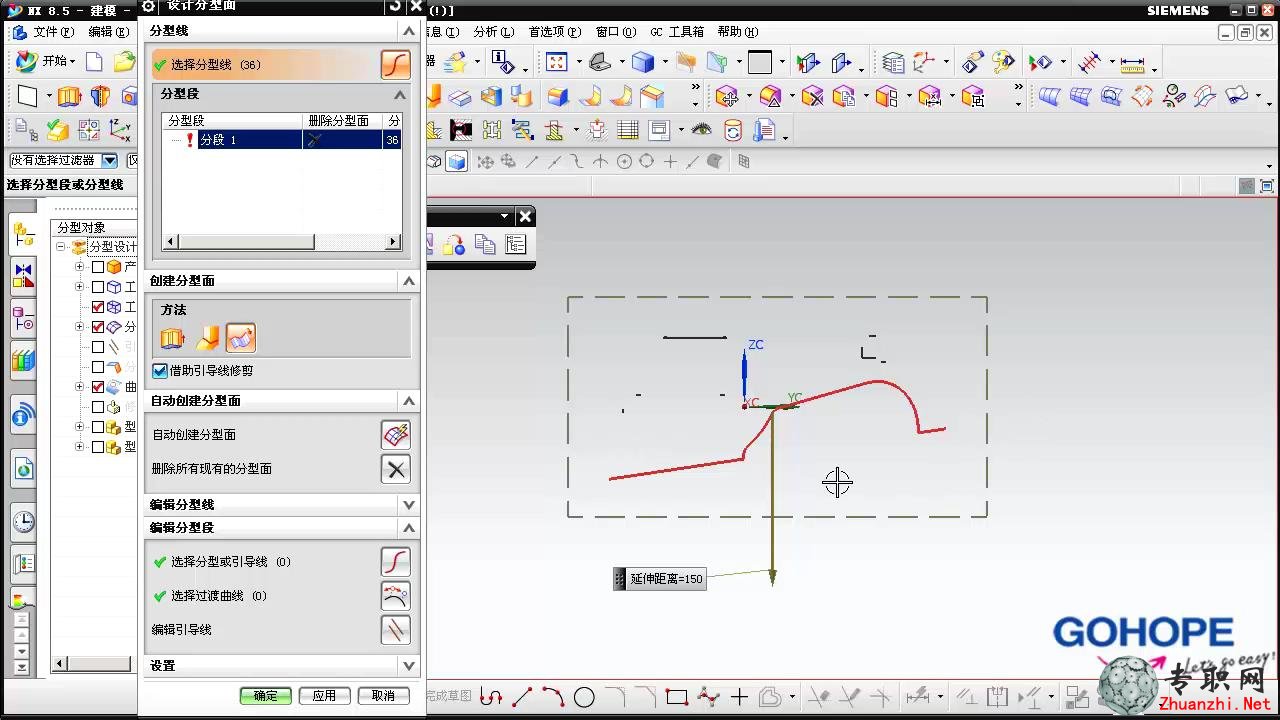Image resolution: width=1280 pixels, height=720 pixels.
Task: Open the Edit menu
Action: coord(108,32)
